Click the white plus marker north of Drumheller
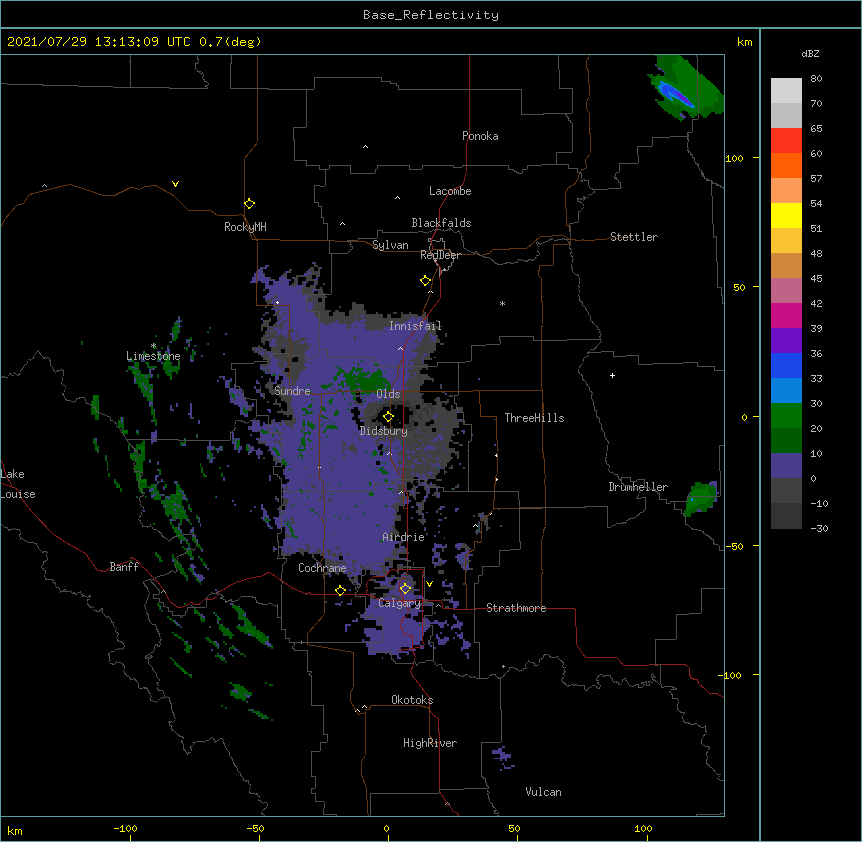862x842 pixels. (x=612, y=375)
